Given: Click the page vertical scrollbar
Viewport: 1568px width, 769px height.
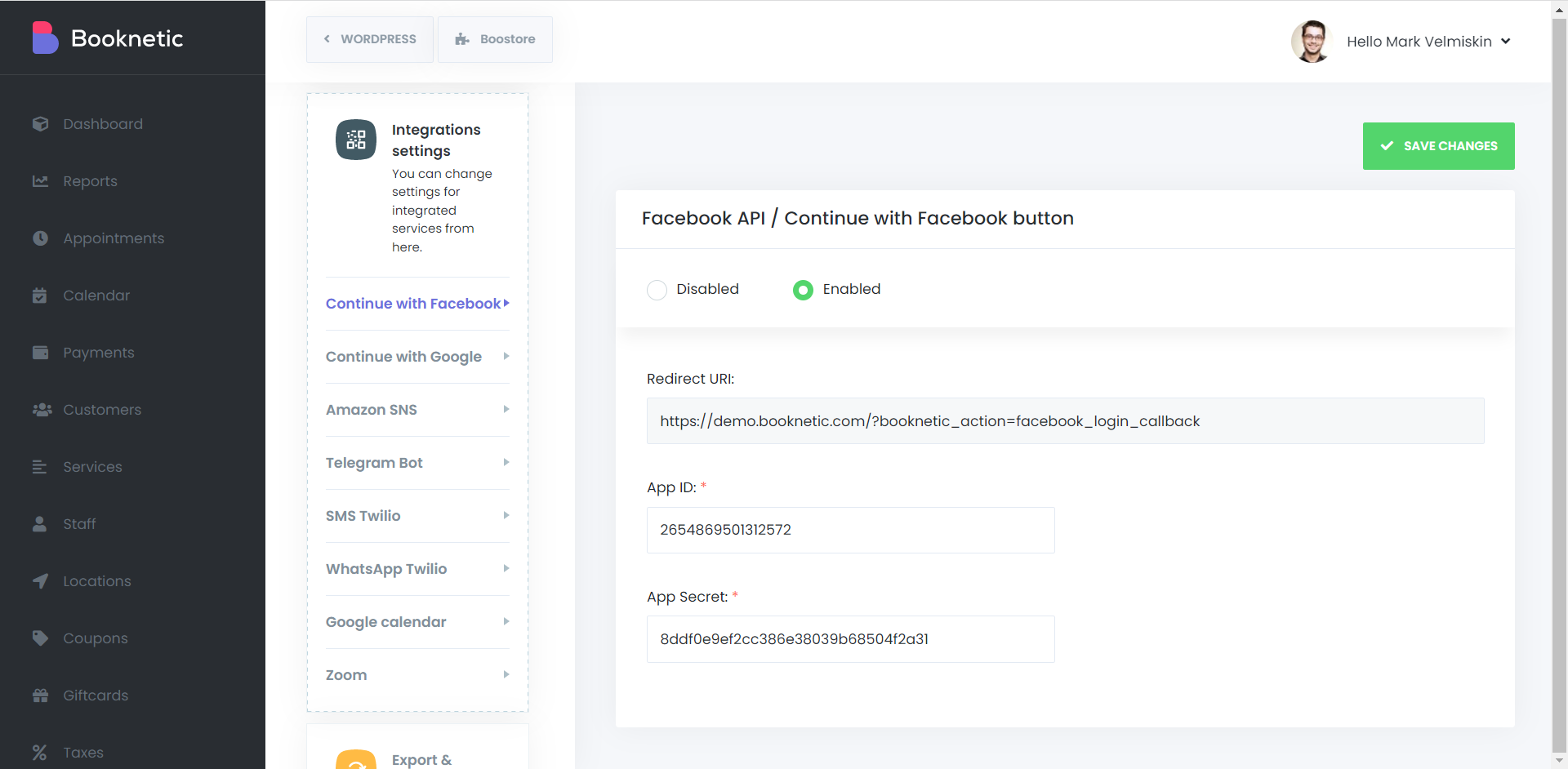Looking at the screenshot, I should coord(1559,384).
